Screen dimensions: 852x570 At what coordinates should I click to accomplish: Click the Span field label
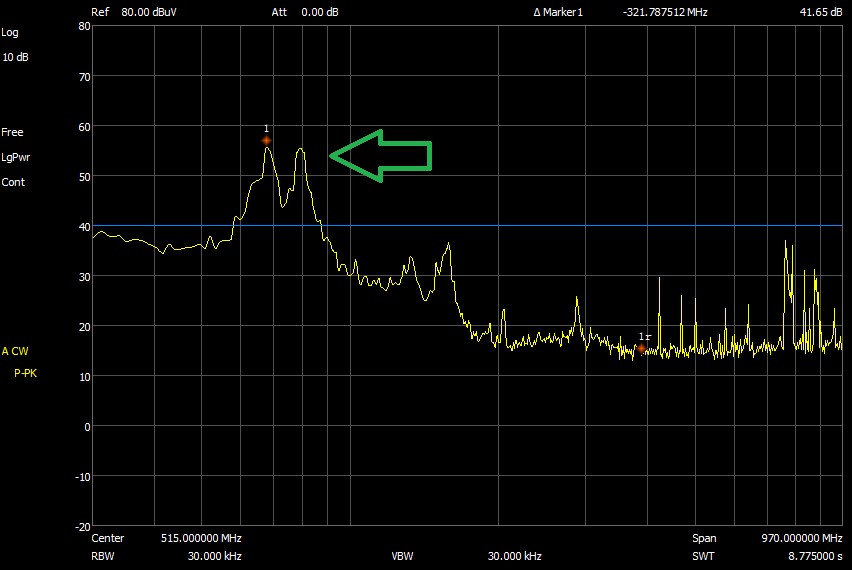click(x=704, y=538)
